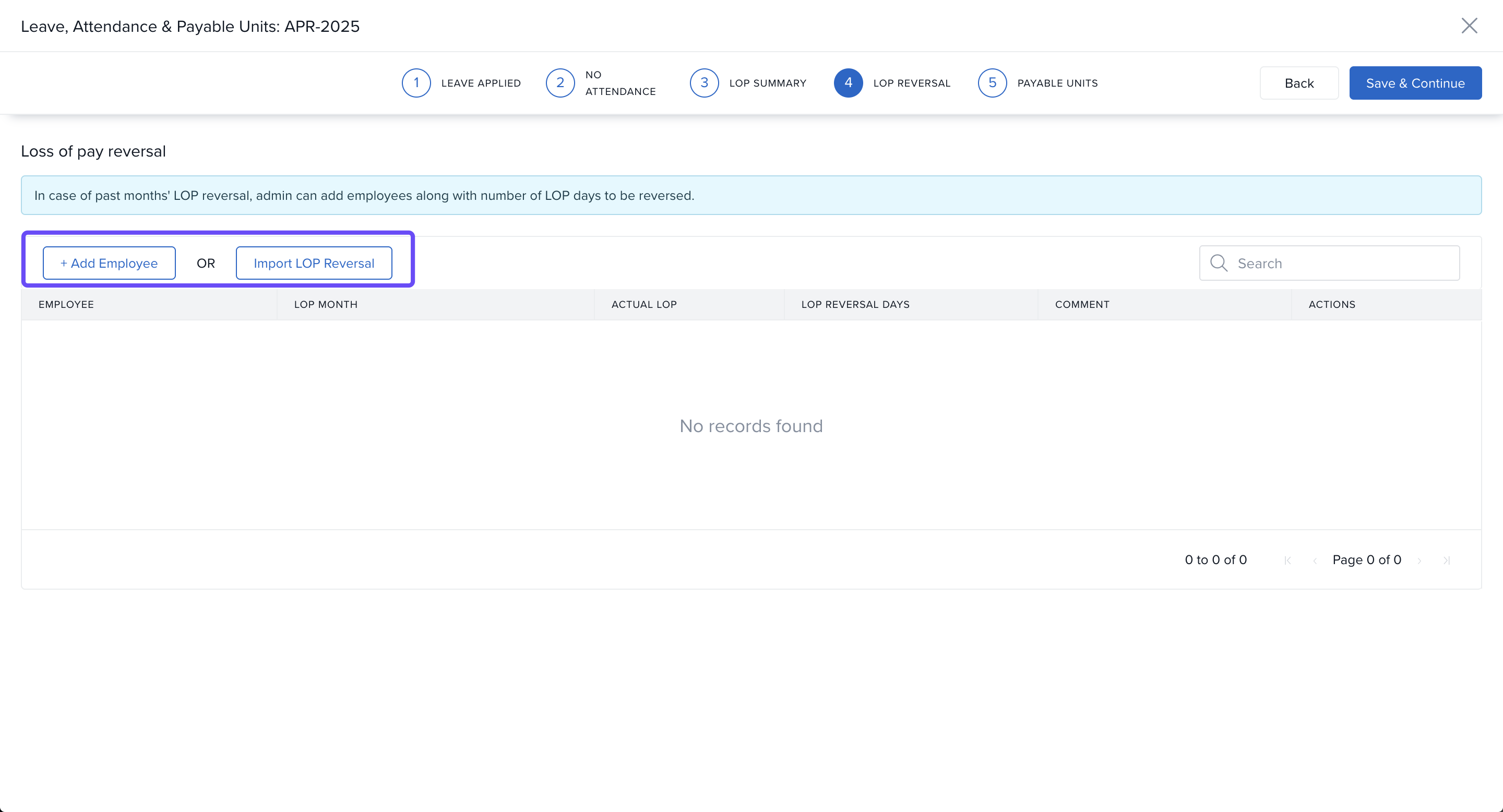The image size is (1503, 812).
Task: Click the search magnifier icon
Action: (x=1219, y=263)
